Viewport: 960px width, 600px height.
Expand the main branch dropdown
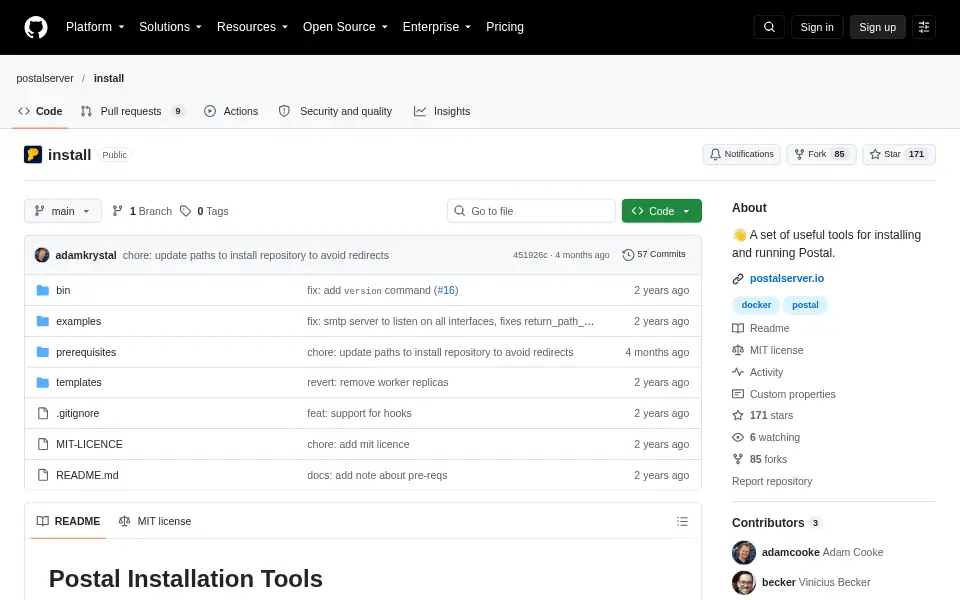(62, 211)
